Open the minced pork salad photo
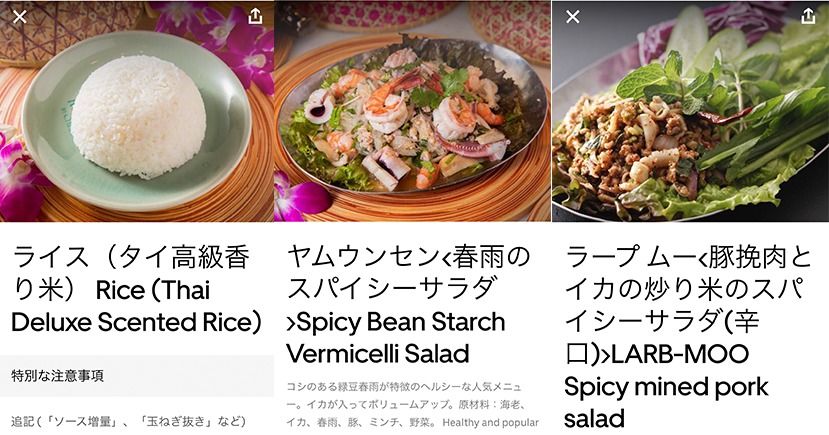 coord(690,111)
